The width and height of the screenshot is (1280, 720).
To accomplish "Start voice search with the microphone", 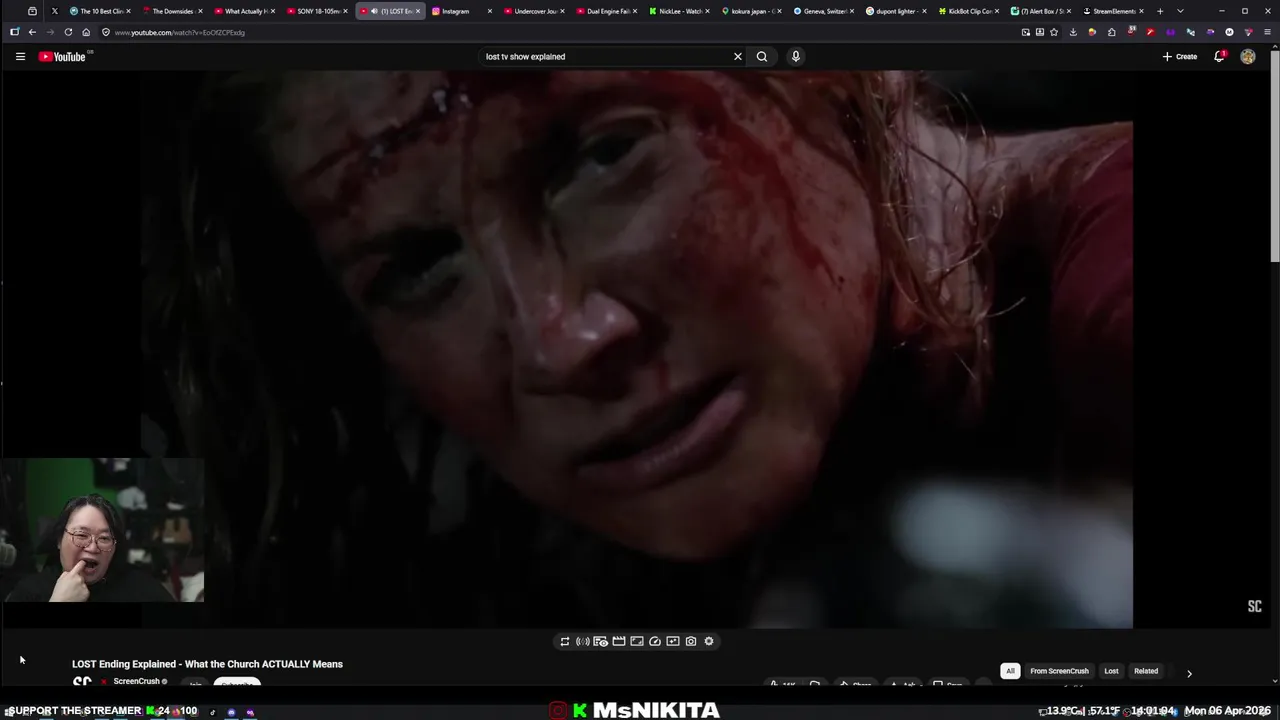I will pyautogui.click(x=796, y=57).
